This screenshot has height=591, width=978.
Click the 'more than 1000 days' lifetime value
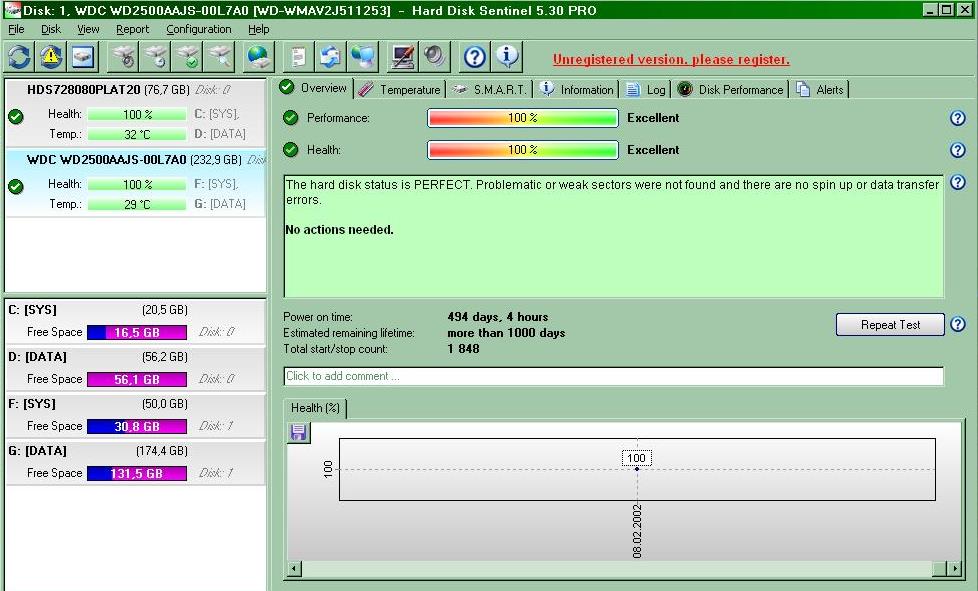pyautogui.click(x=506, y=333)
